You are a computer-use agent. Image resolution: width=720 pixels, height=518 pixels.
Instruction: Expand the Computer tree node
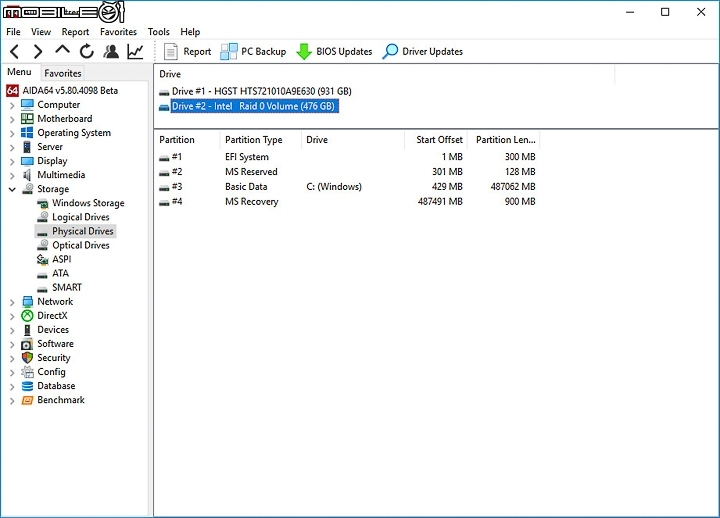(x=12, y=105)
